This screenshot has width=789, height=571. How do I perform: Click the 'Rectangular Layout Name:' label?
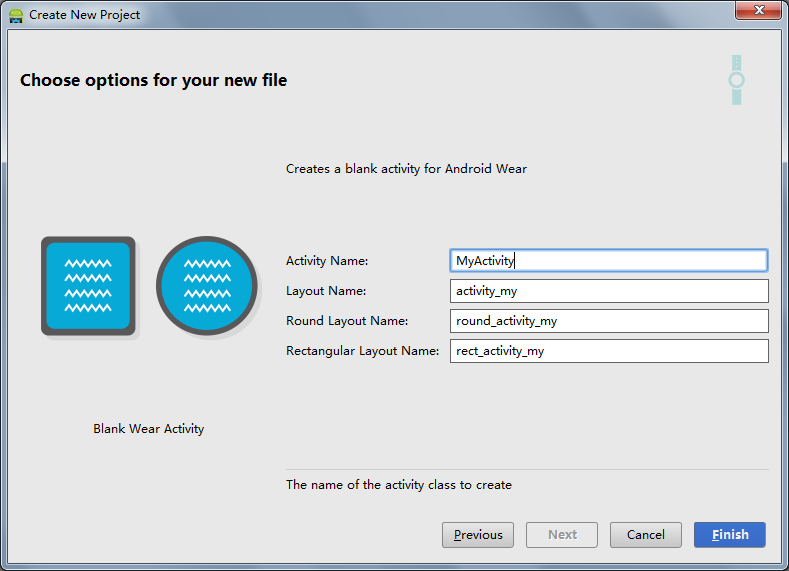pos(362,351)
